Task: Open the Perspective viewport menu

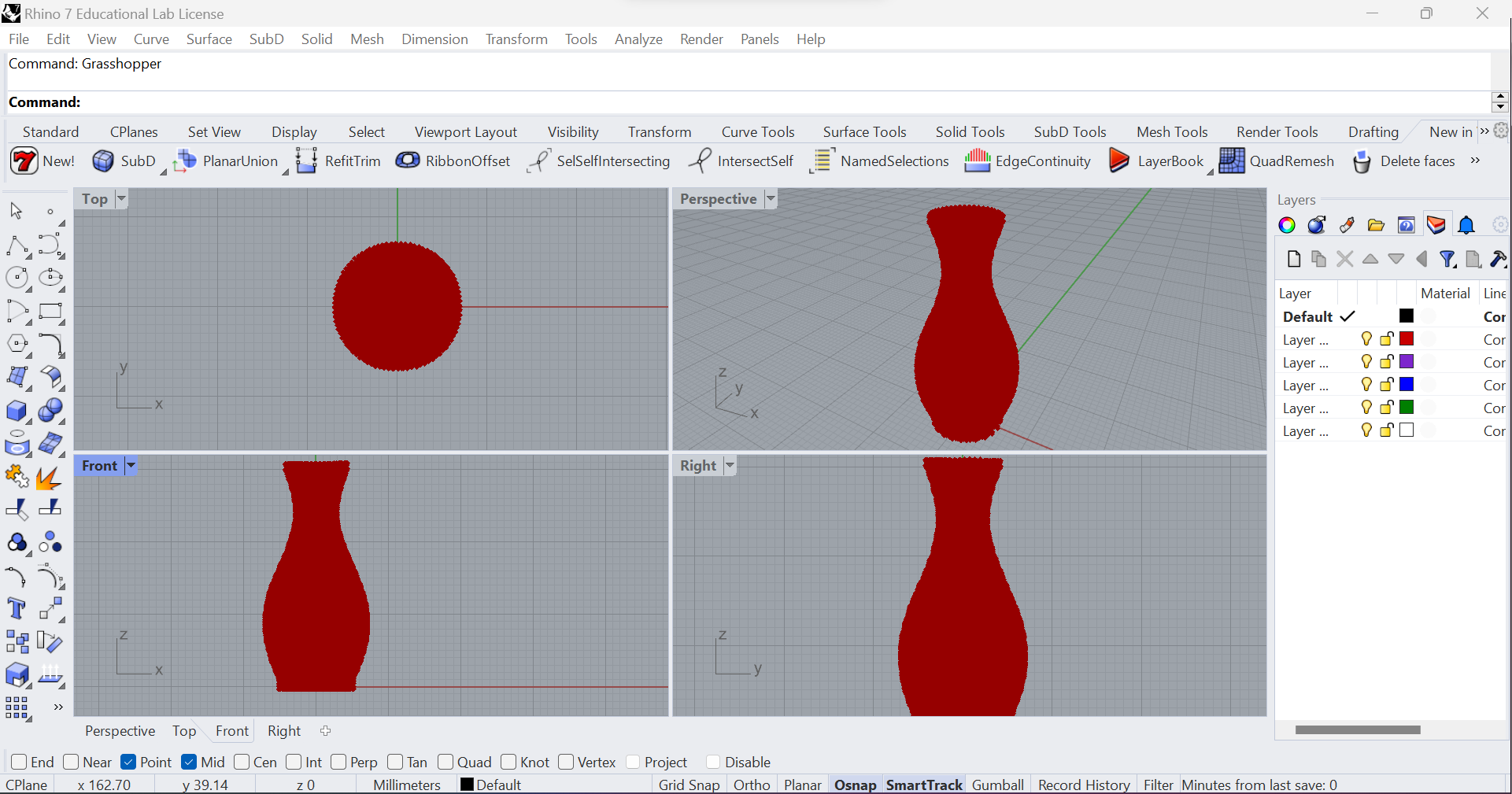Action: tap(771, 198)
